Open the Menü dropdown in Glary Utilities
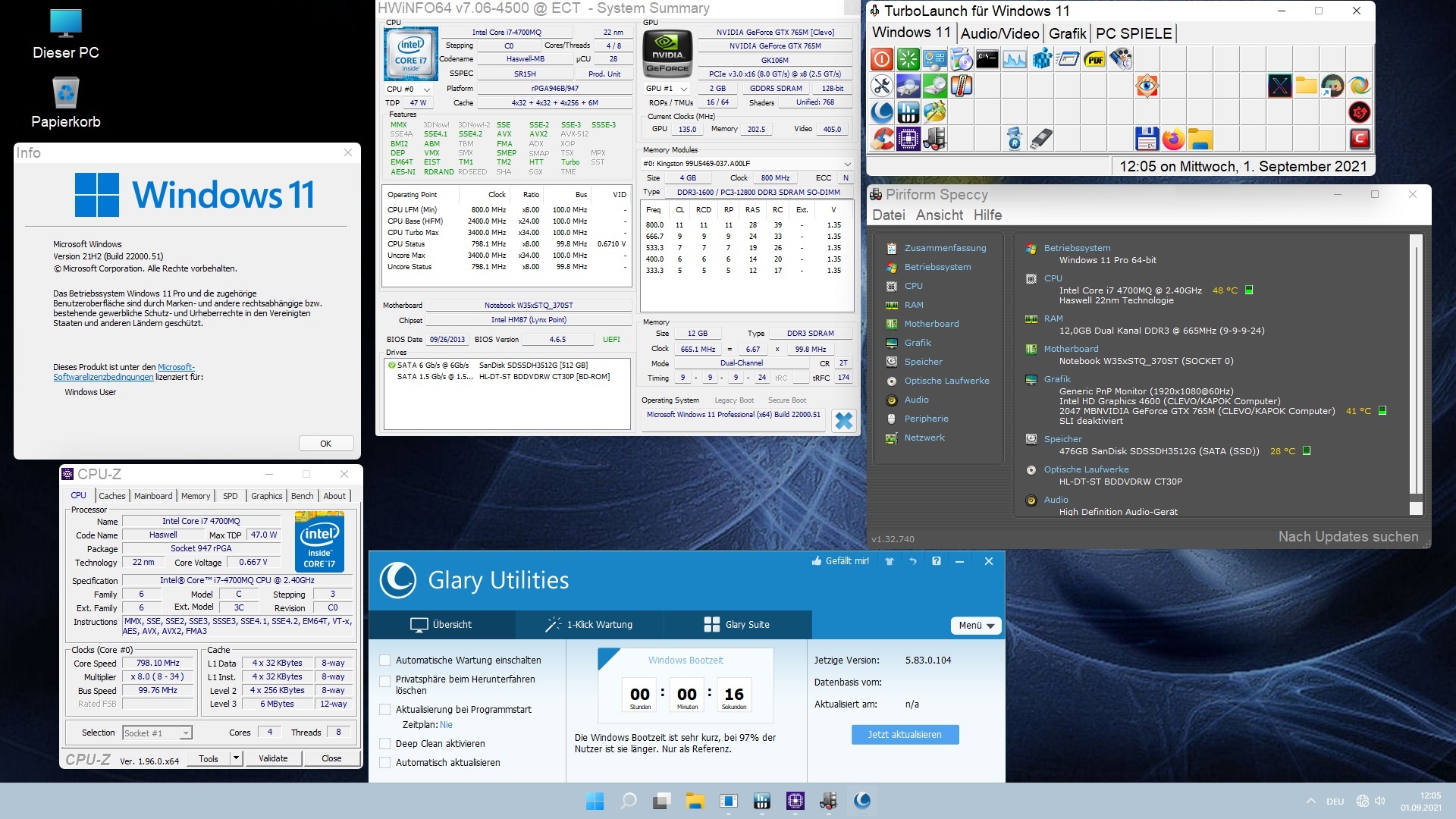1456x819 pixels. pos(976,626)
